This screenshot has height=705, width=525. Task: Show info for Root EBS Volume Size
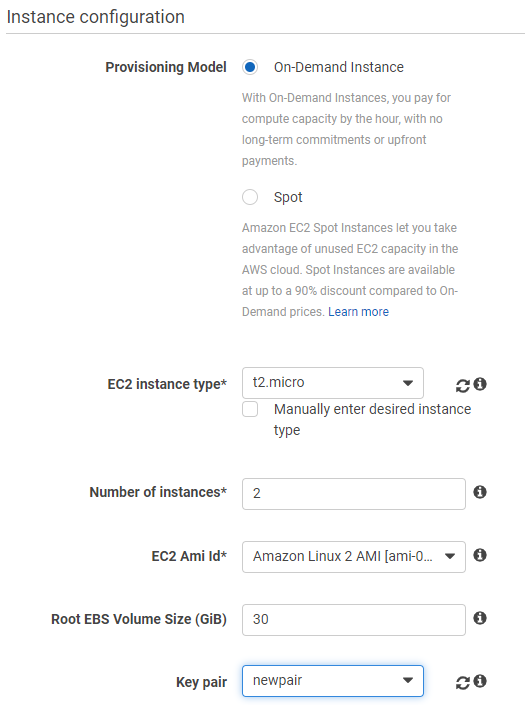click(480, 618)
